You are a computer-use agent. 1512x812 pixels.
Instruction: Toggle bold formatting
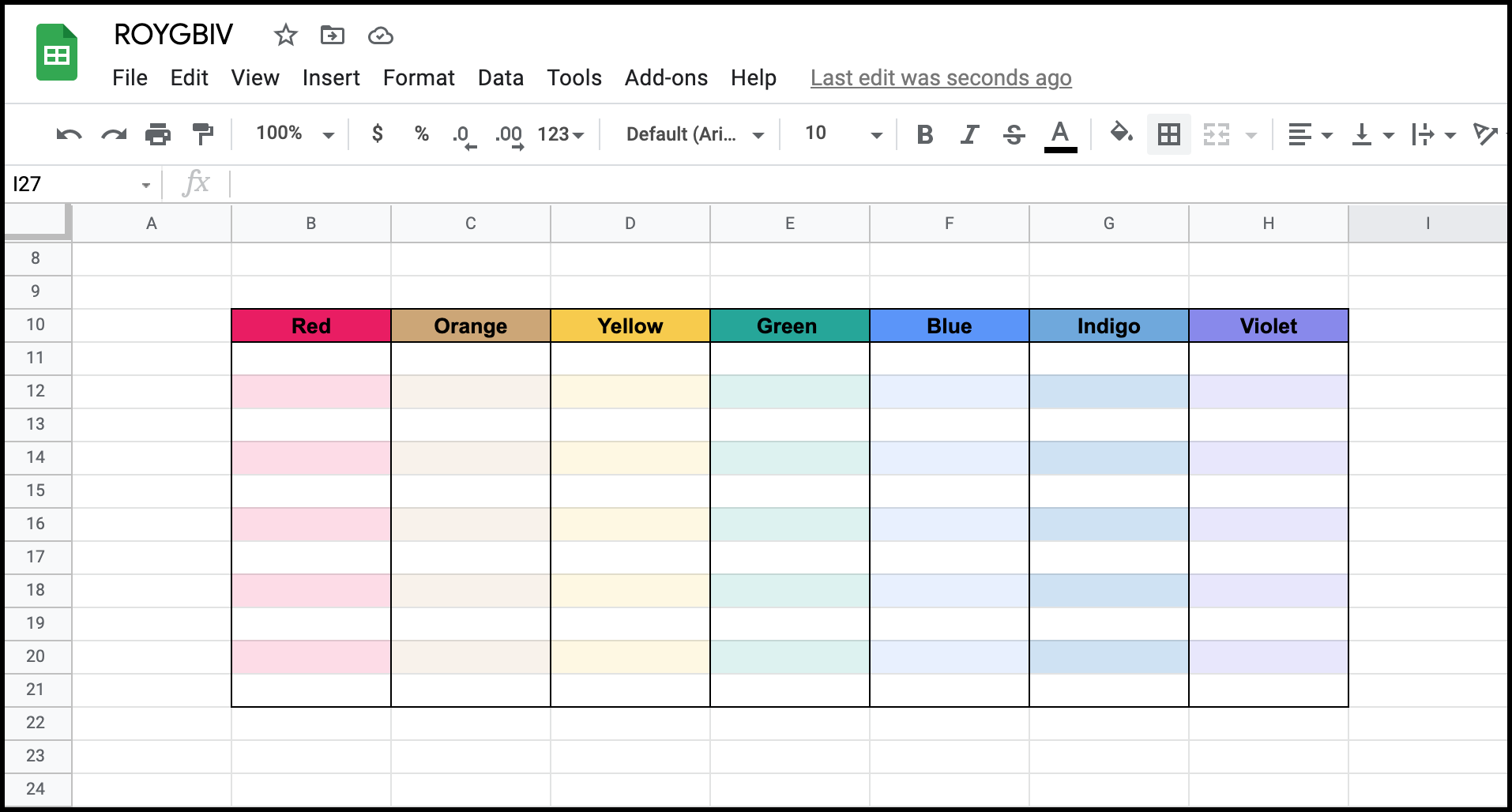(924, 134)
